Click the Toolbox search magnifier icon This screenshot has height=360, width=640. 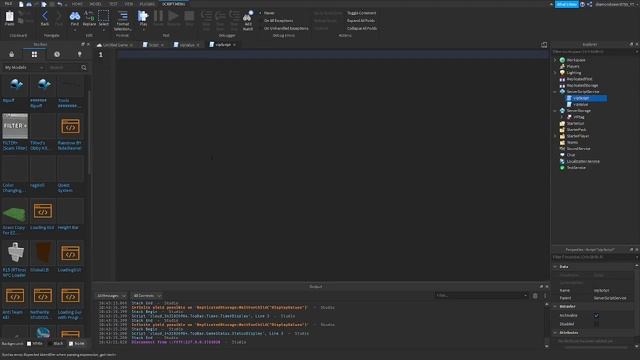pyautogui.click(x=84, y=67)
